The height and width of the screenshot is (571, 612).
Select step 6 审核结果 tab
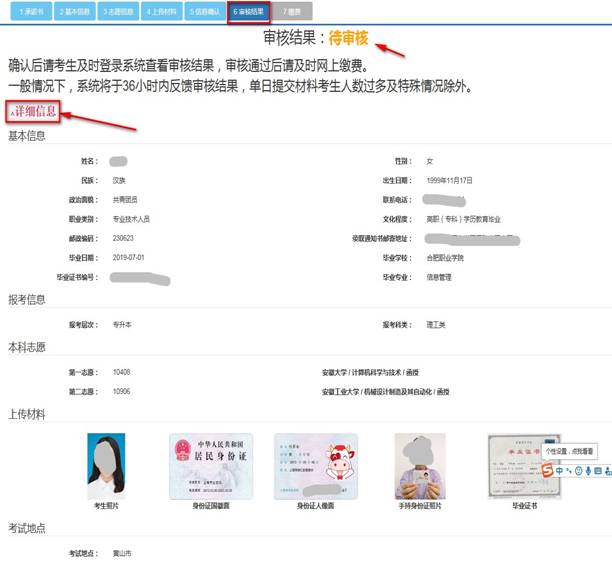[248, 12]
